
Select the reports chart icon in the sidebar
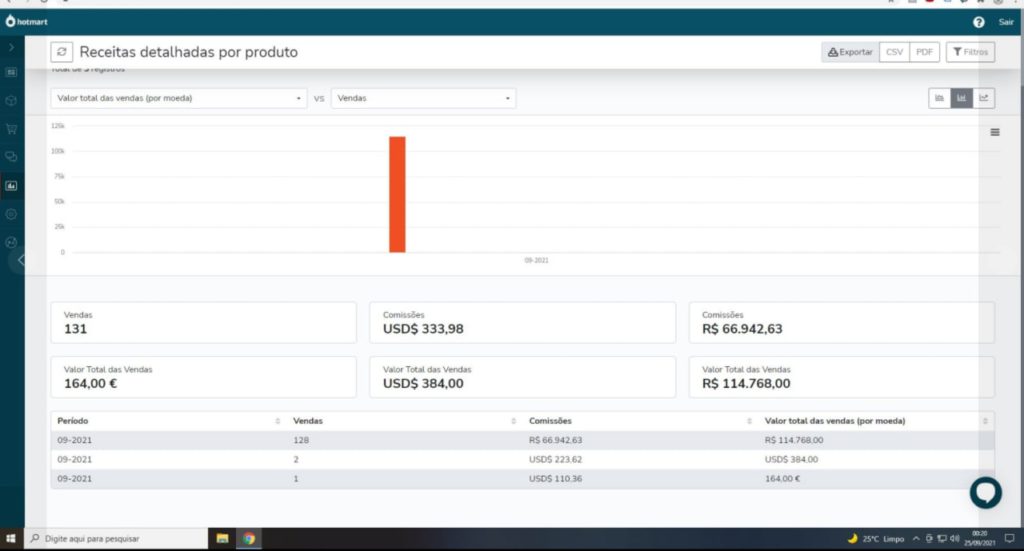click(11, 185)
